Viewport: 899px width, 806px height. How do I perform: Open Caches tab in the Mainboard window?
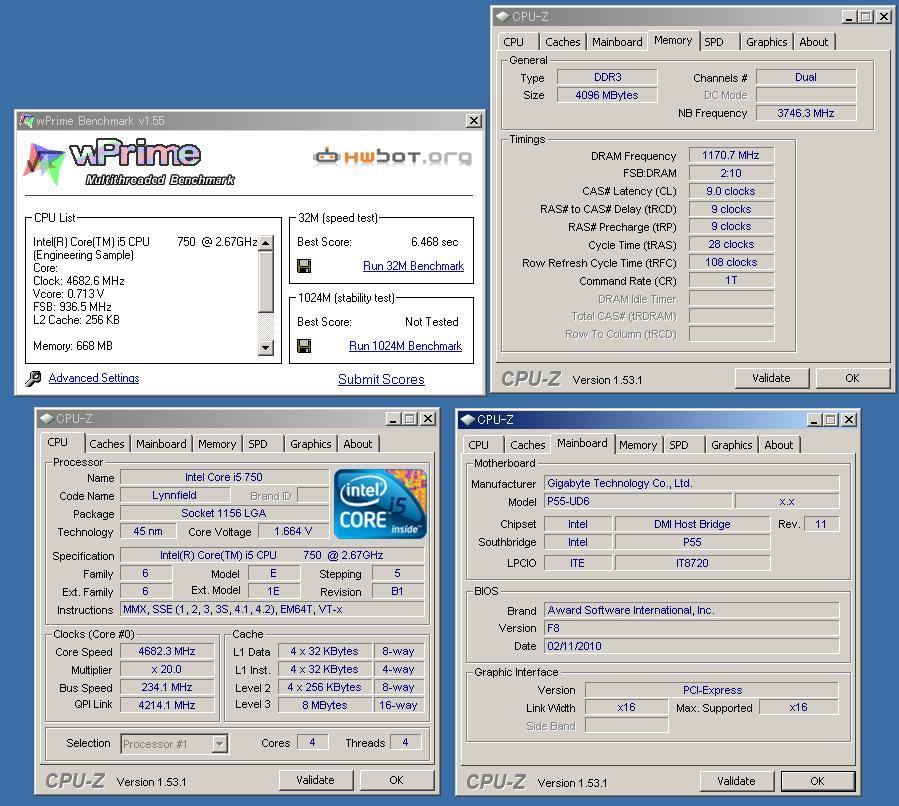[527, 445]
